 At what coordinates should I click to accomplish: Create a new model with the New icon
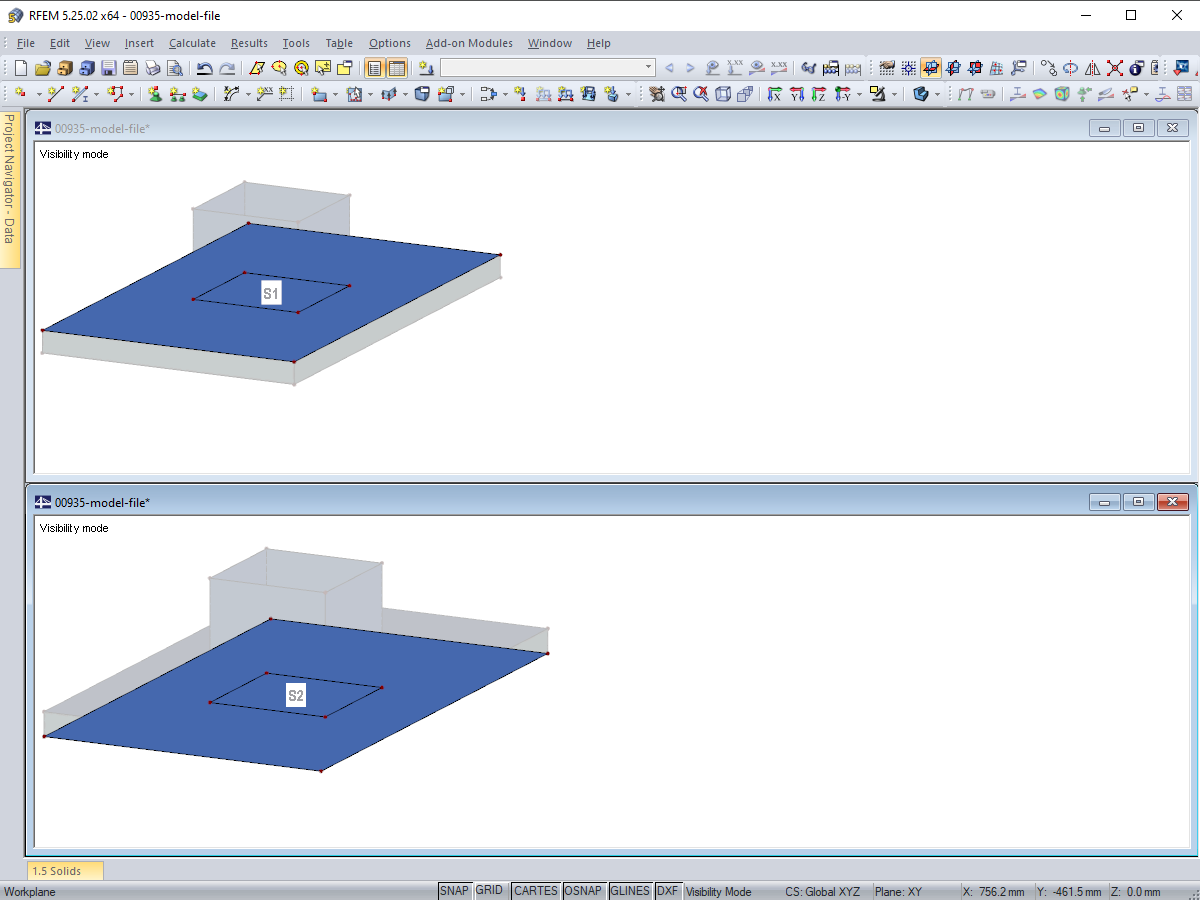click(x=21, y=68)
